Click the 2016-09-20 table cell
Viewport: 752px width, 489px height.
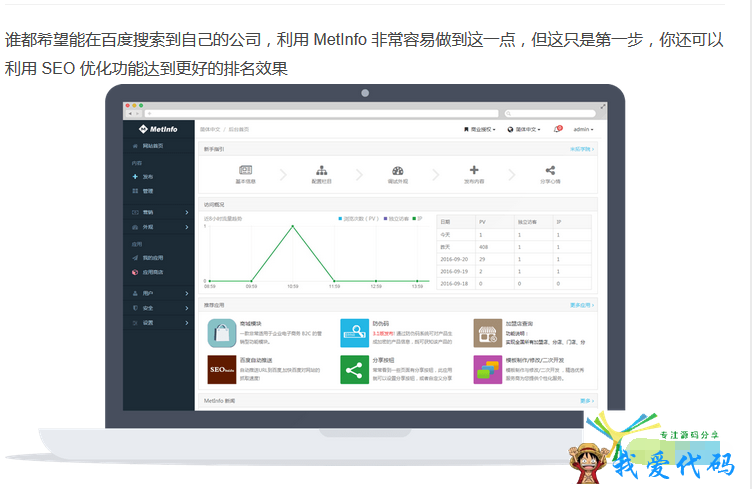pyautogui.click(x=454, y=259)
